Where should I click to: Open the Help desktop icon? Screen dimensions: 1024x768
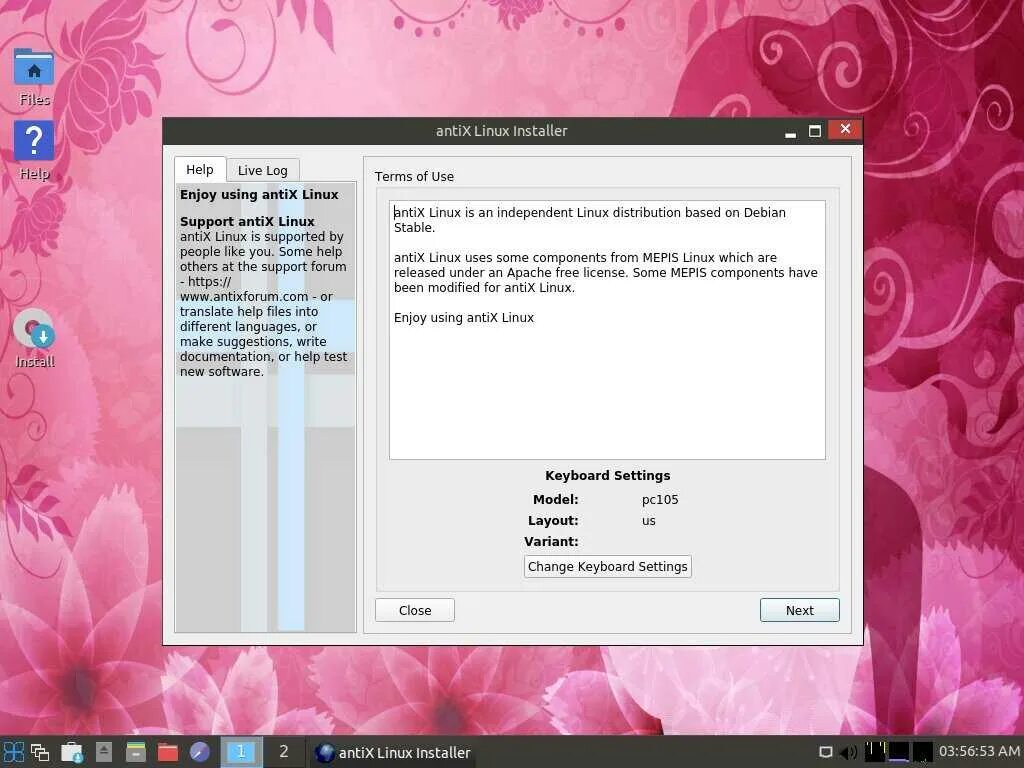click(34, 152)
